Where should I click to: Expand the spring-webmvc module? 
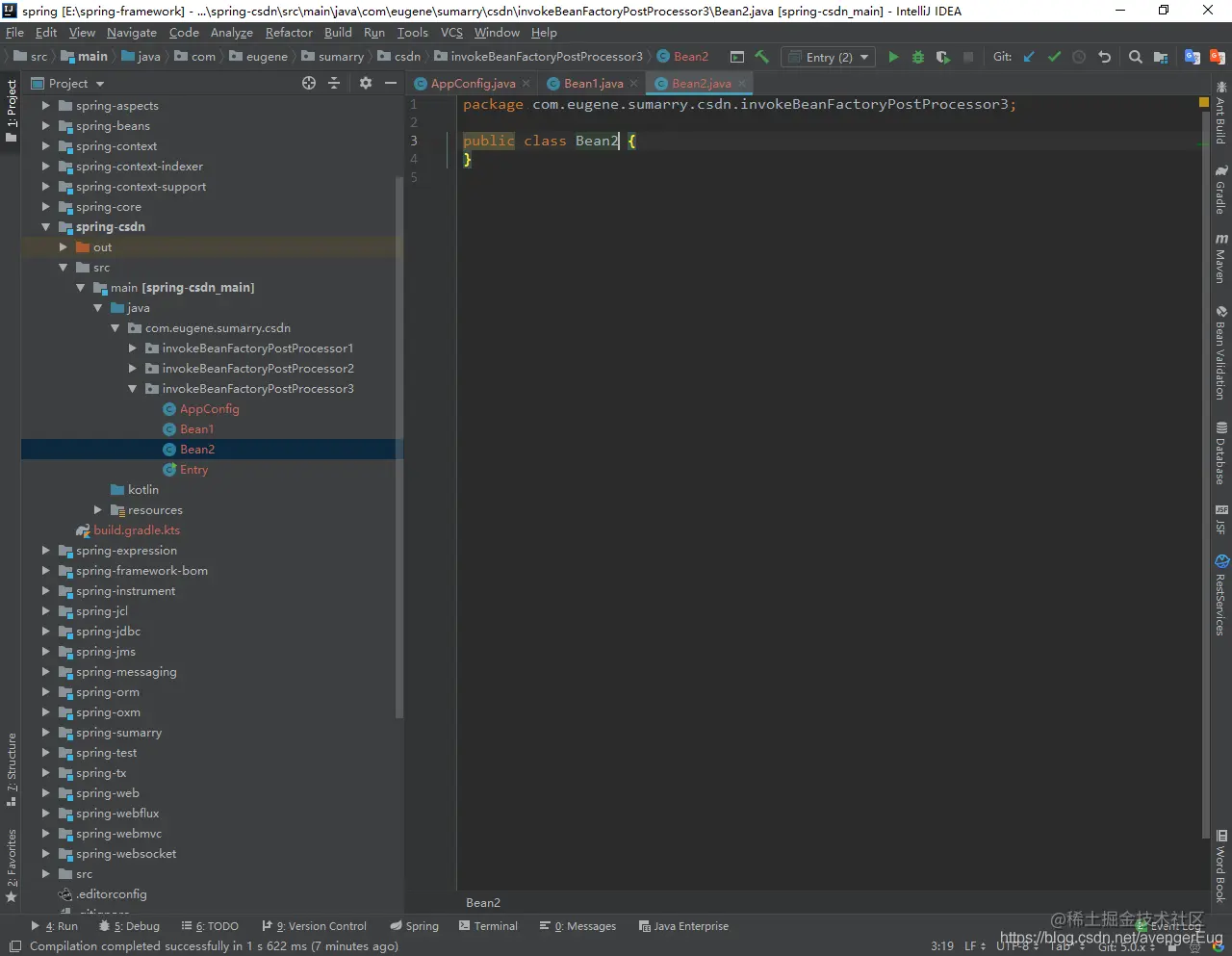click(x=45, y=834)
